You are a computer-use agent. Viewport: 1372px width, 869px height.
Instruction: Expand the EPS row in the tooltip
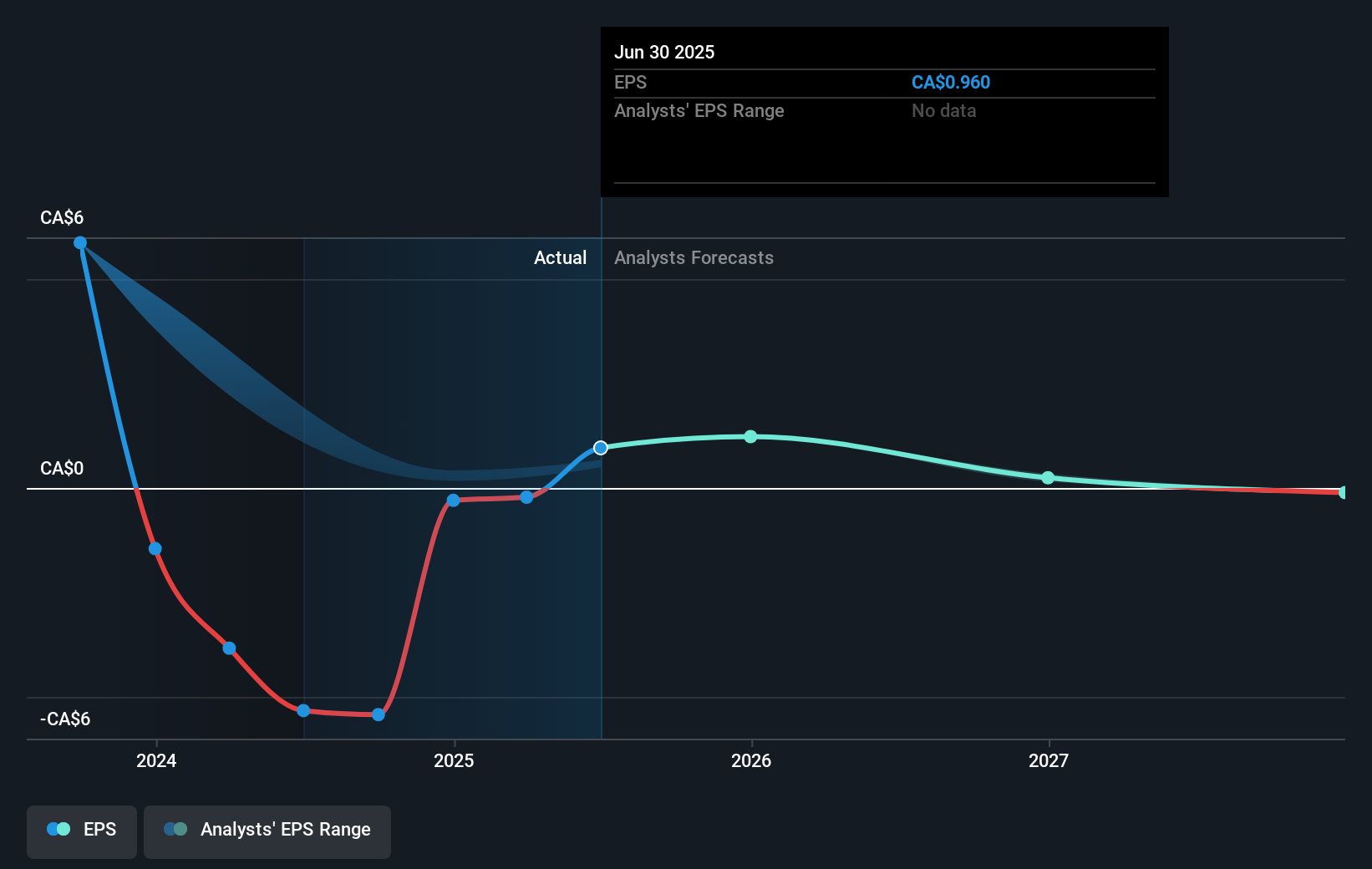click(x=631, y=82)
